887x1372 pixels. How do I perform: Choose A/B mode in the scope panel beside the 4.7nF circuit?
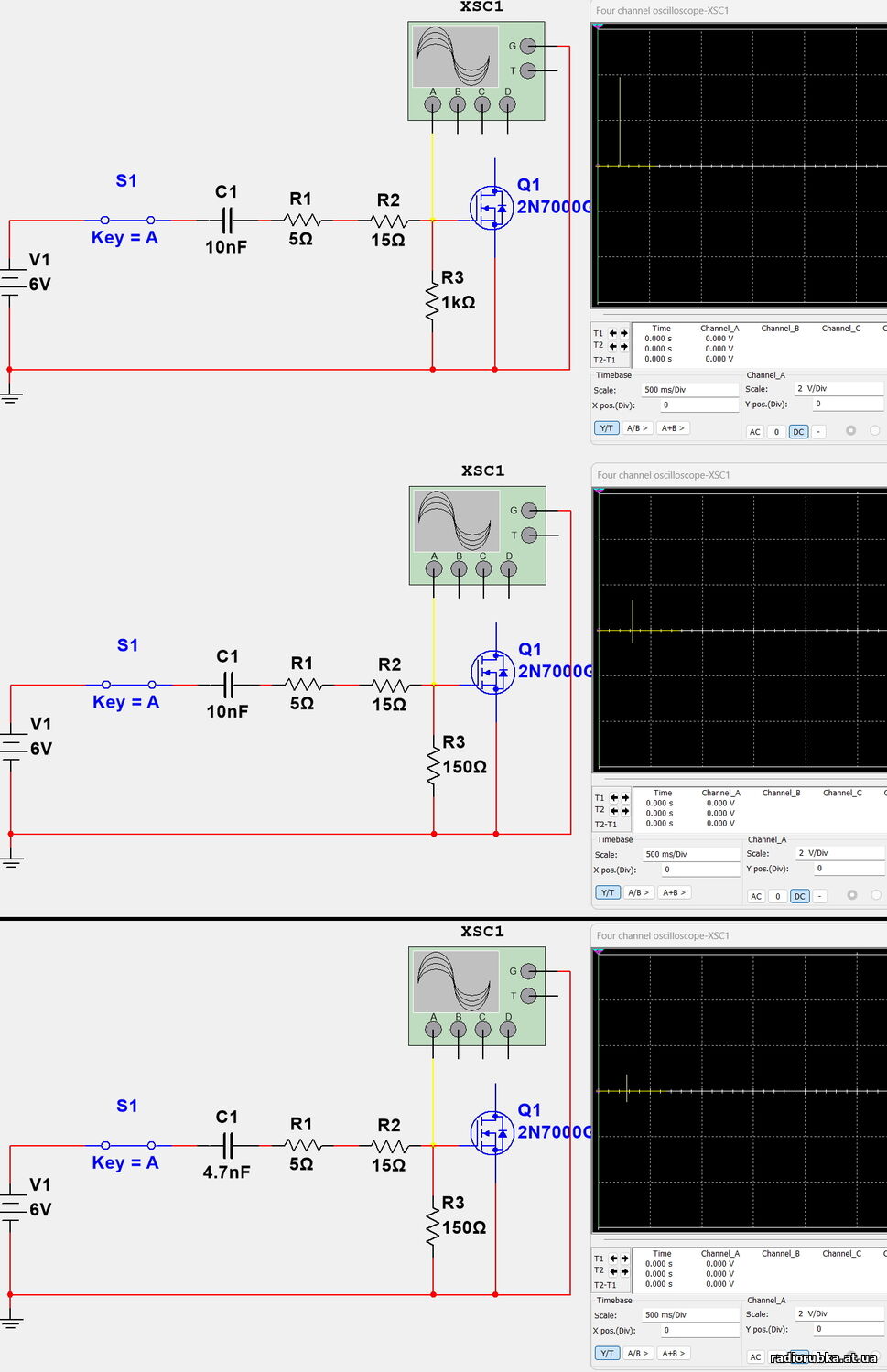638,1354
